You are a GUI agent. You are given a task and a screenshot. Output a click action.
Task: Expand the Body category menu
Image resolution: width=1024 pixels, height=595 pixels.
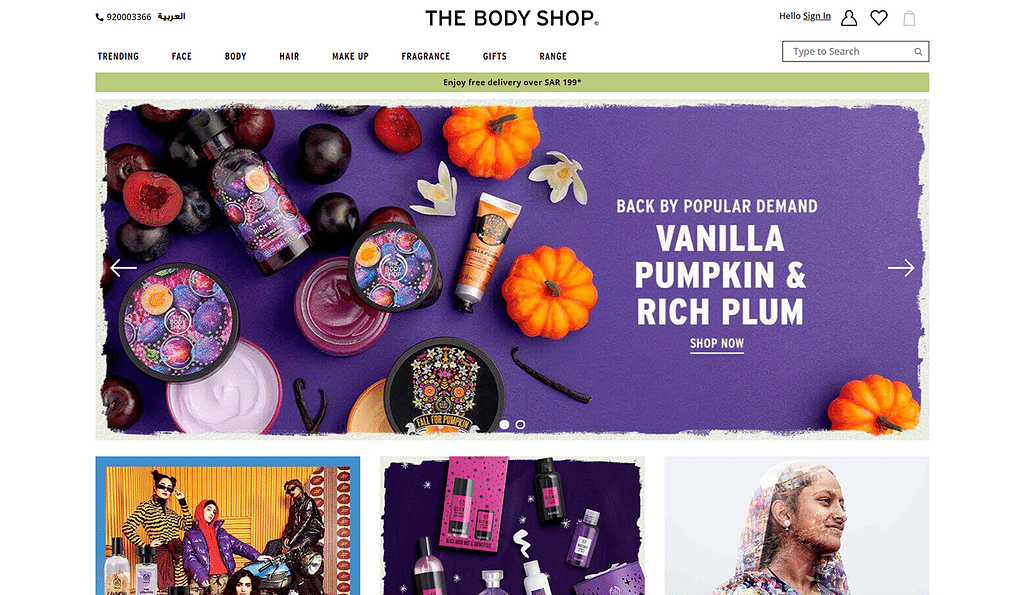click(235, 56)
